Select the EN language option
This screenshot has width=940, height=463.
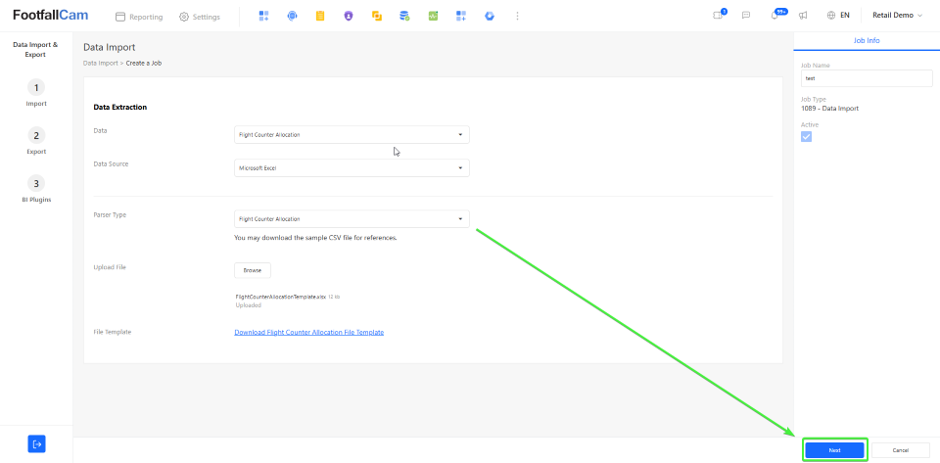coord(845,16)
